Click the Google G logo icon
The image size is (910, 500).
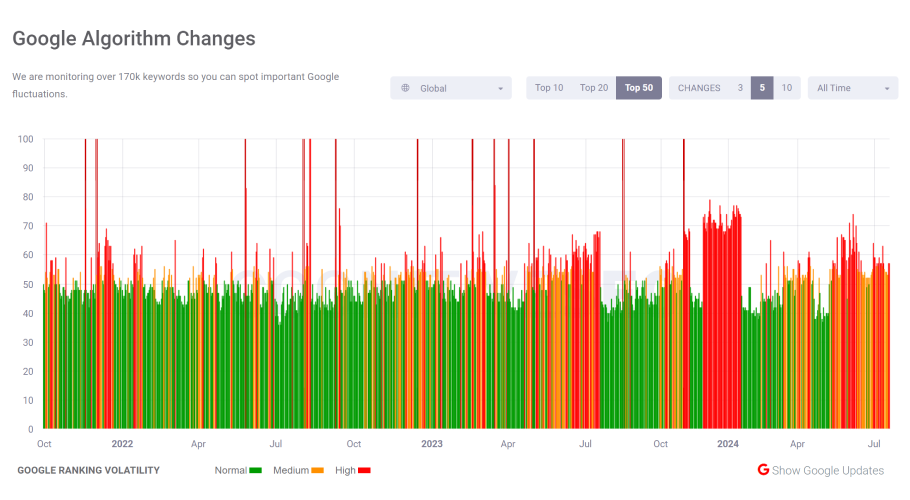(763, 470)
